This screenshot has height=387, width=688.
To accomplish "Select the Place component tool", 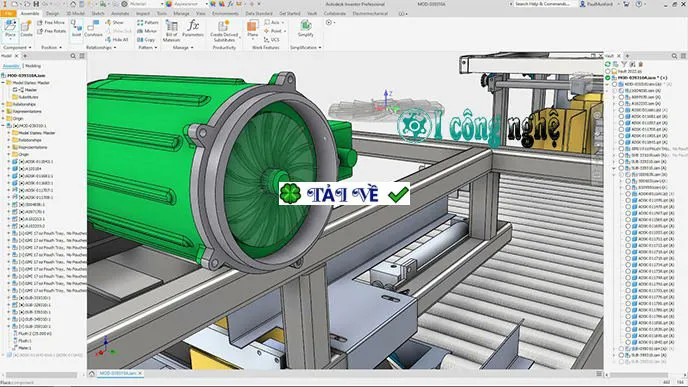I will 10,29.
